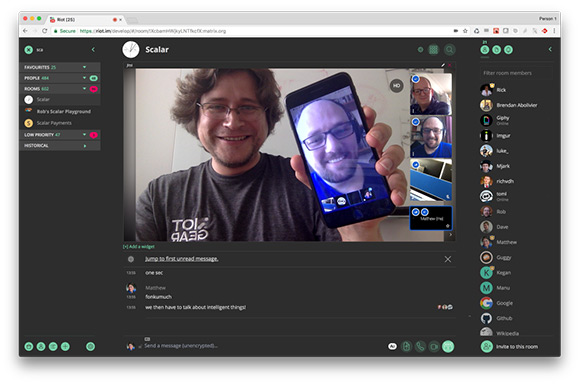Toggle the apps button in message composer

point(448,346)
